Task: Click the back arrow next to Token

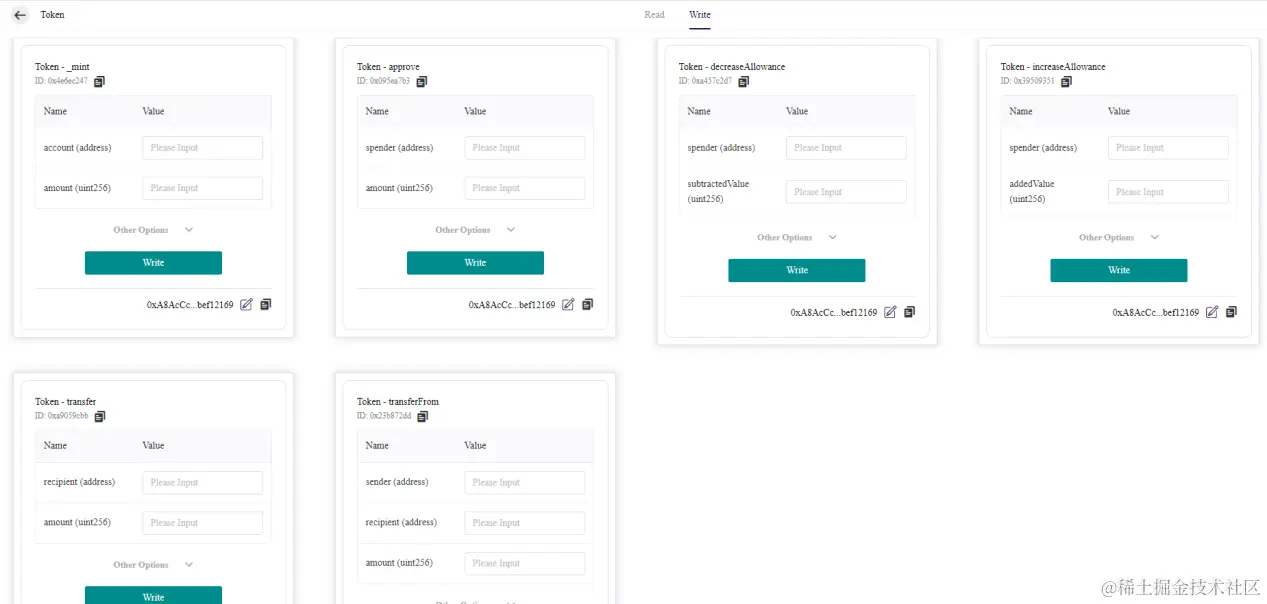Action: point(20,15)
